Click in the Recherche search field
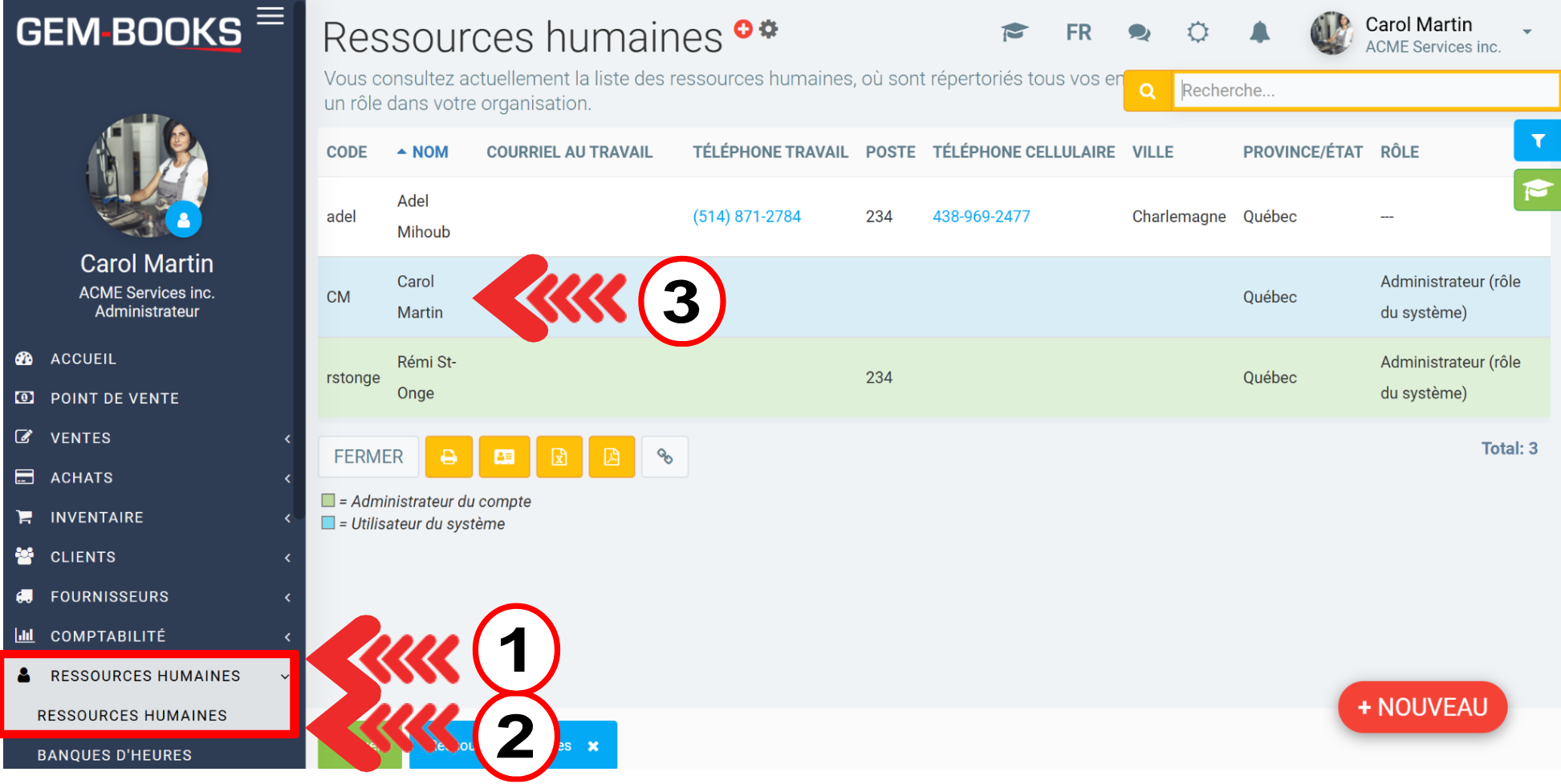This screenshot has width=1561, height=784. pyautogui.click(x=1364, y=91)
